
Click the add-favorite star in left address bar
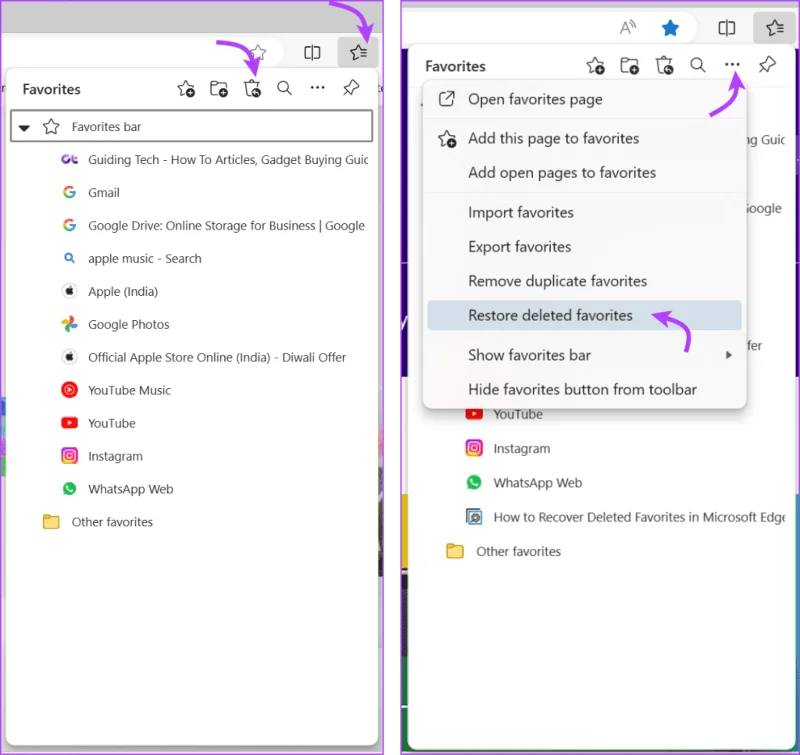(x=259, y=52)
